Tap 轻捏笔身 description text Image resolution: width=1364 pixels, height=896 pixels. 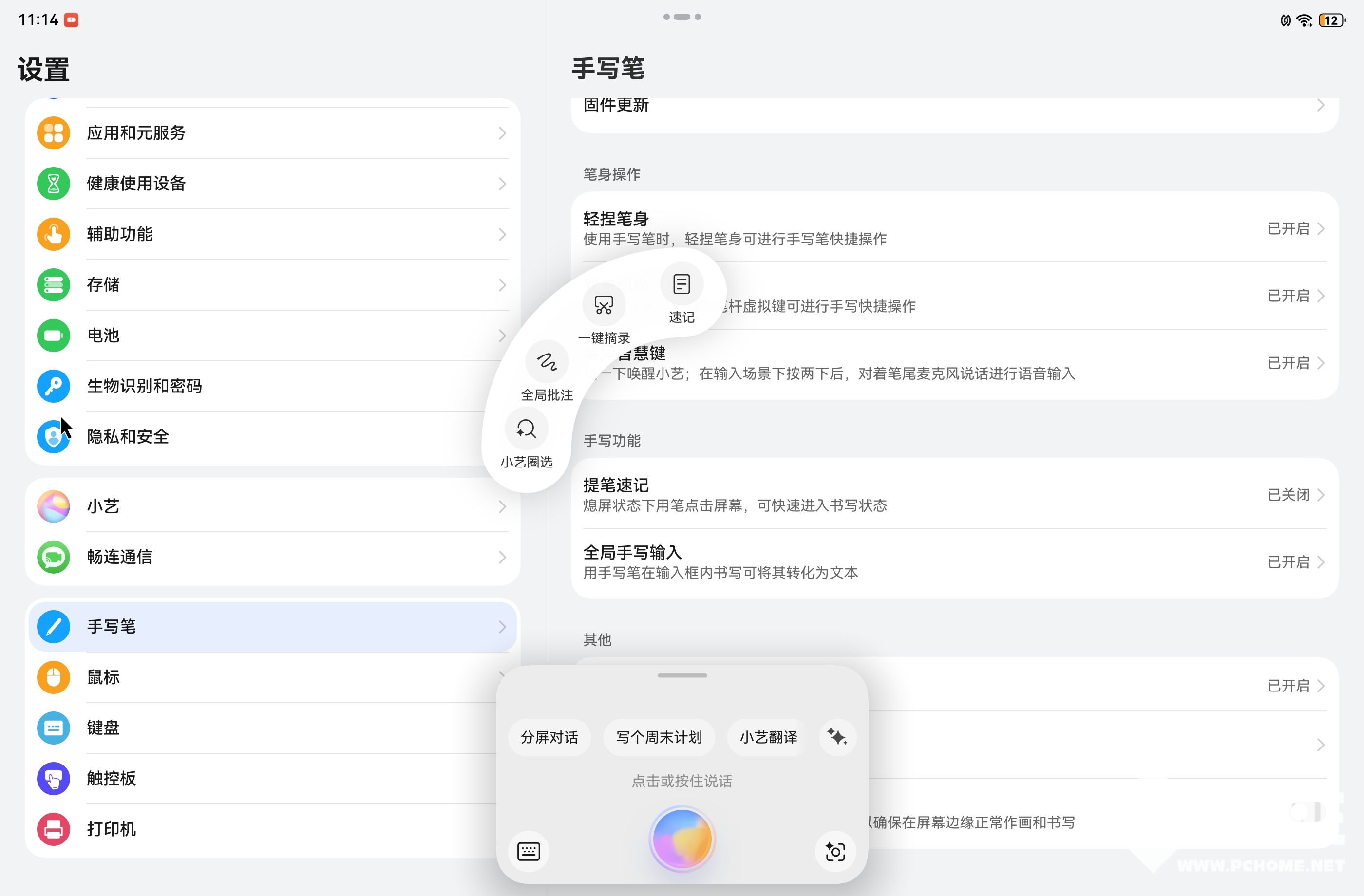[735, 239]
